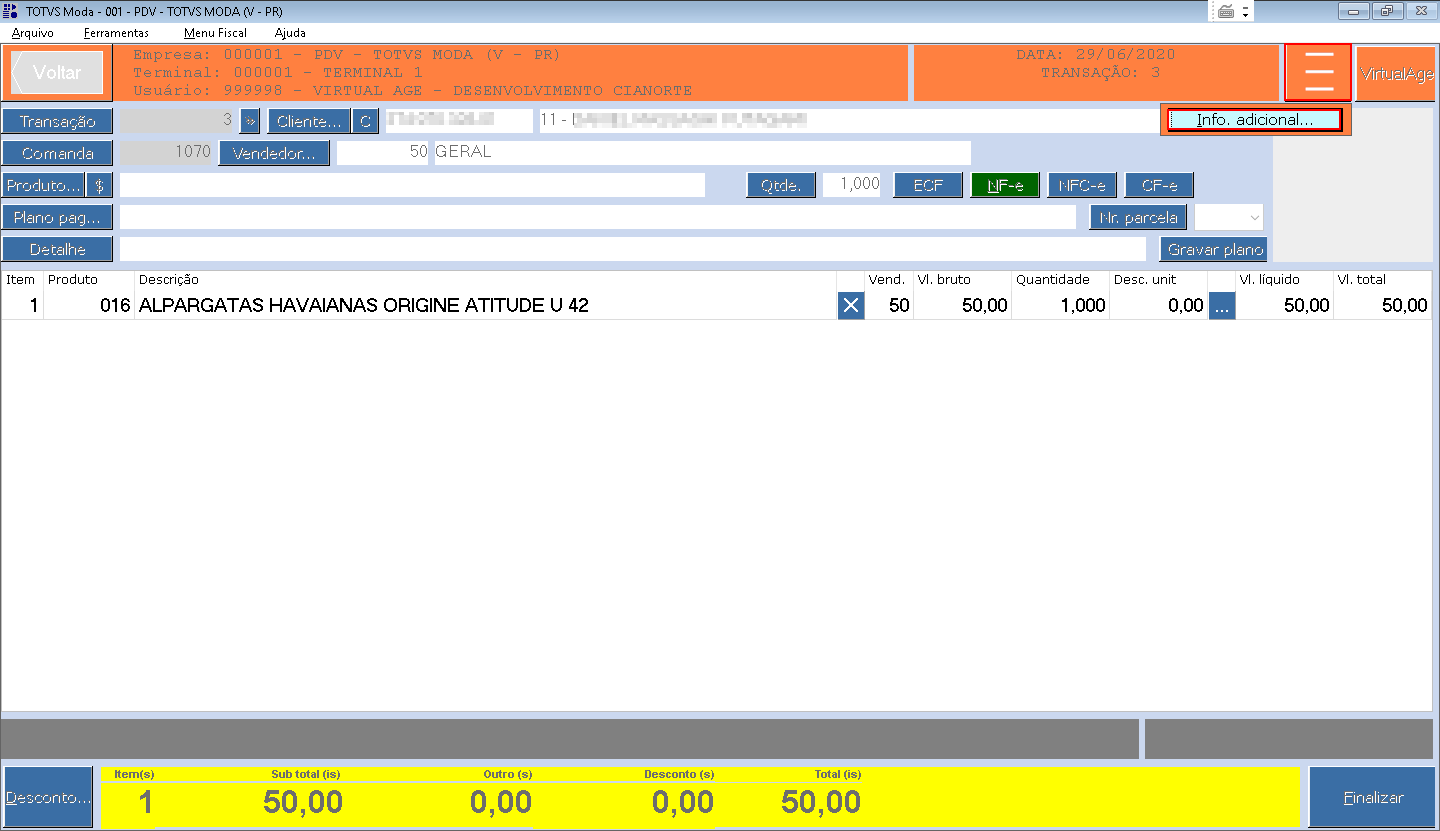Open the Produto... lookup button
The image size is (1440, 831).
pyautogui.click(x=43, y=186)
